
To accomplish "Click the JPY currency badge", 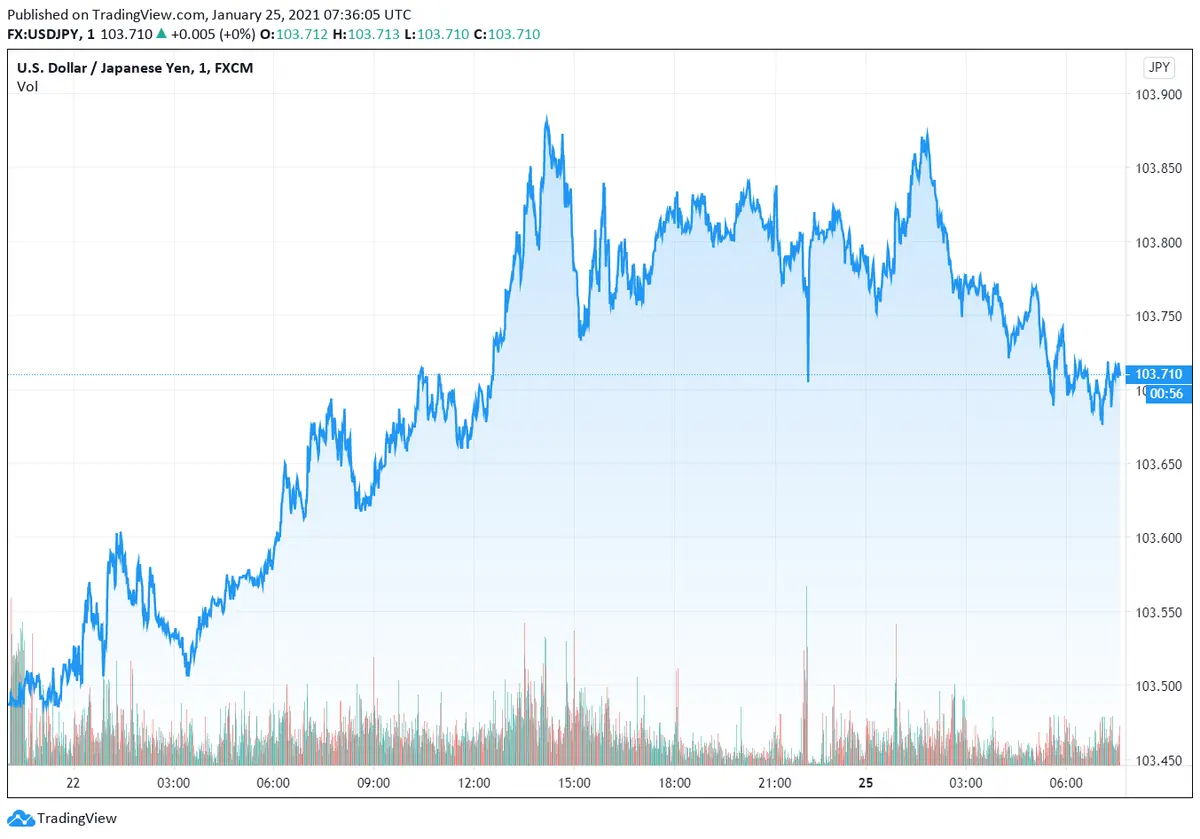I will (x=1158, y=68).
